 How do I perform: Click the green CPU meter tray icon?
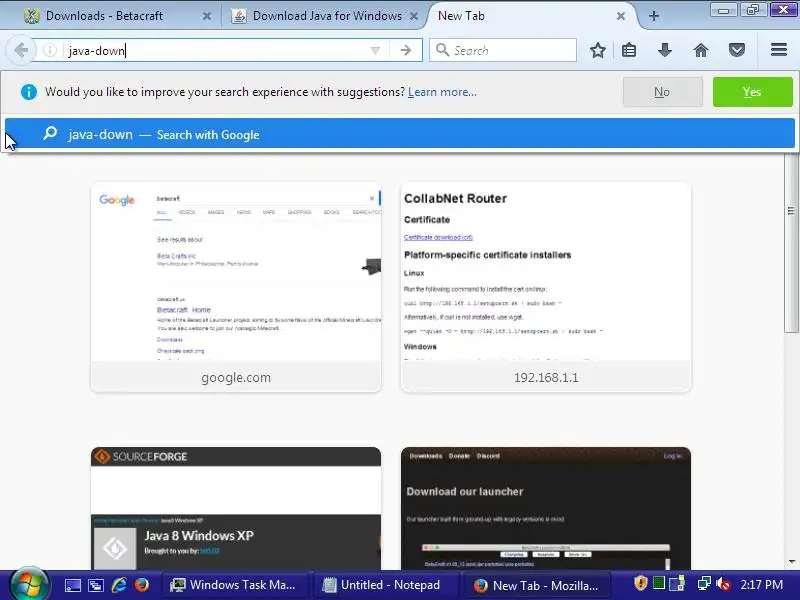click(x=659, y=583)
